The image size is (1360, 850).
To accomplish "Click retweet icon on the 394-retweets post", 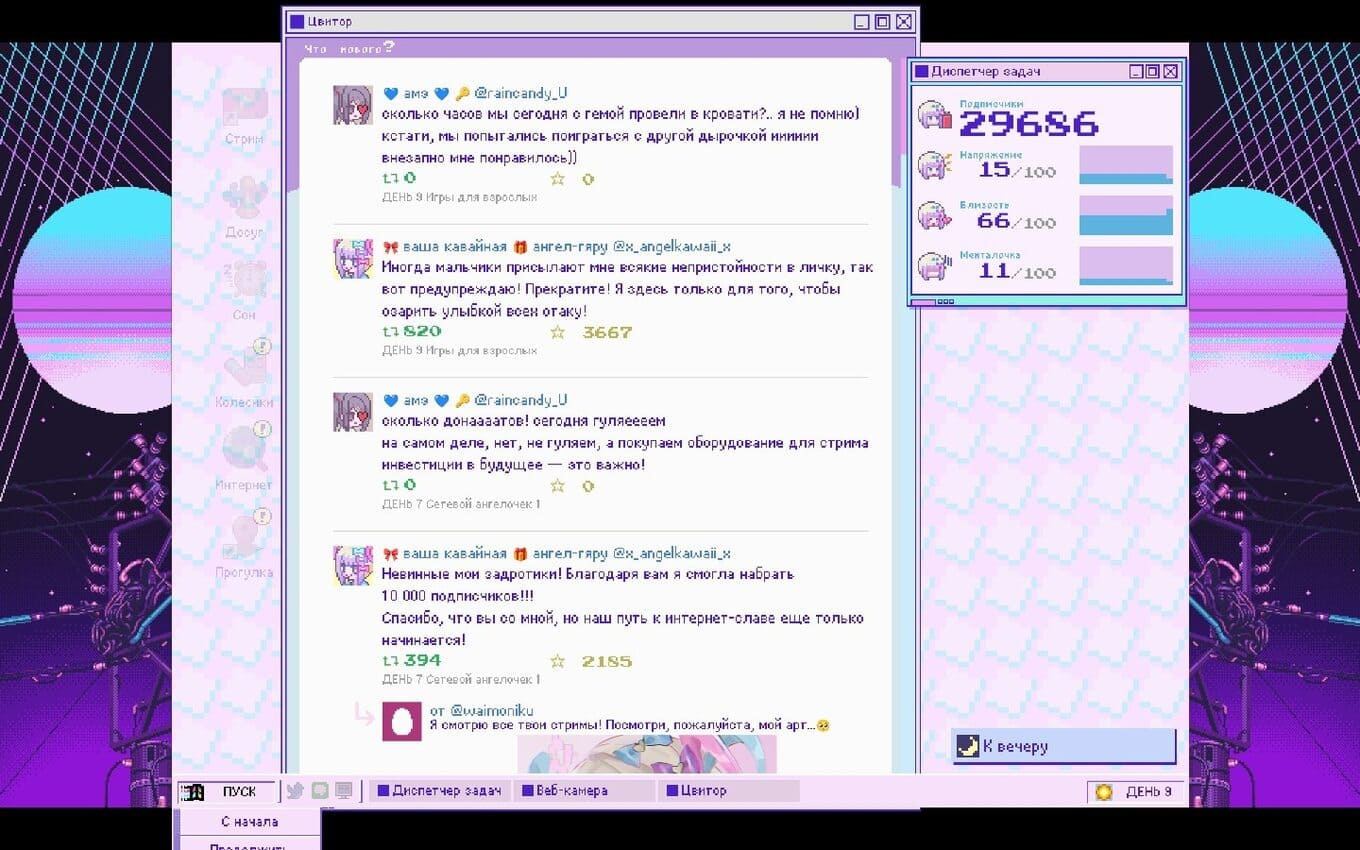I will click(390, 661).
